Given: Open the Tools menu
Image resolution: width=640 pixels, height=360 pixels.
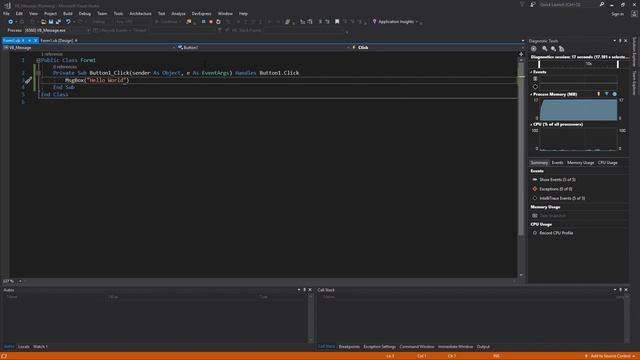Looking at the screenshot, I should (118, 13).
